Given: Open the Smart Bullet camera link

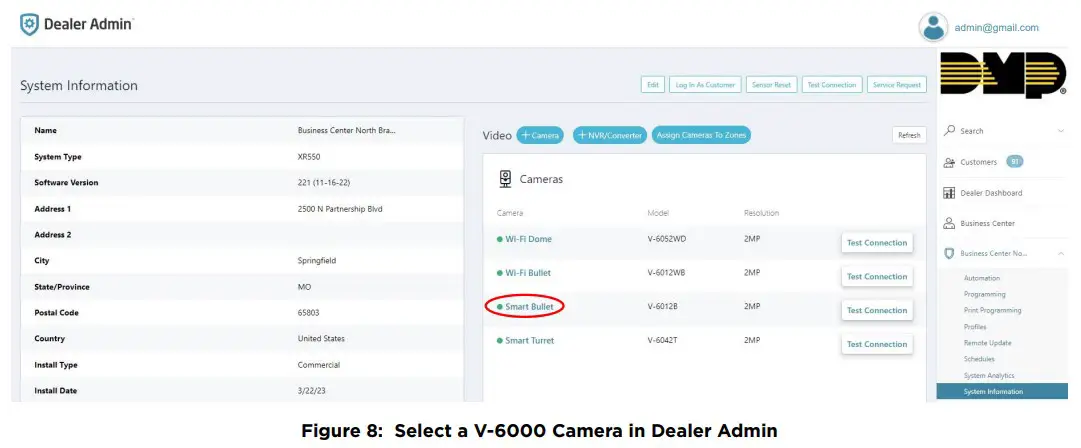Looking at the screenshot, I should [529, 307].
